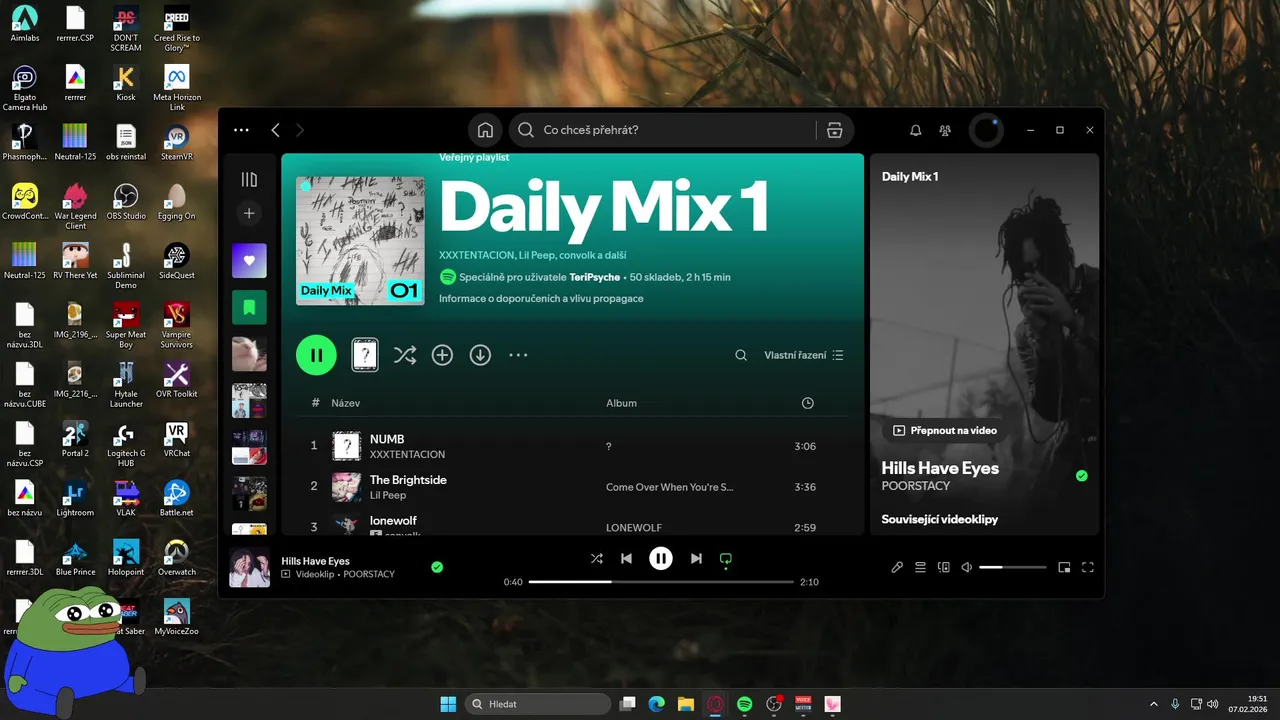Toggle shuffle in bottom player controls
1280x720 pixels.
click(597, 558)
